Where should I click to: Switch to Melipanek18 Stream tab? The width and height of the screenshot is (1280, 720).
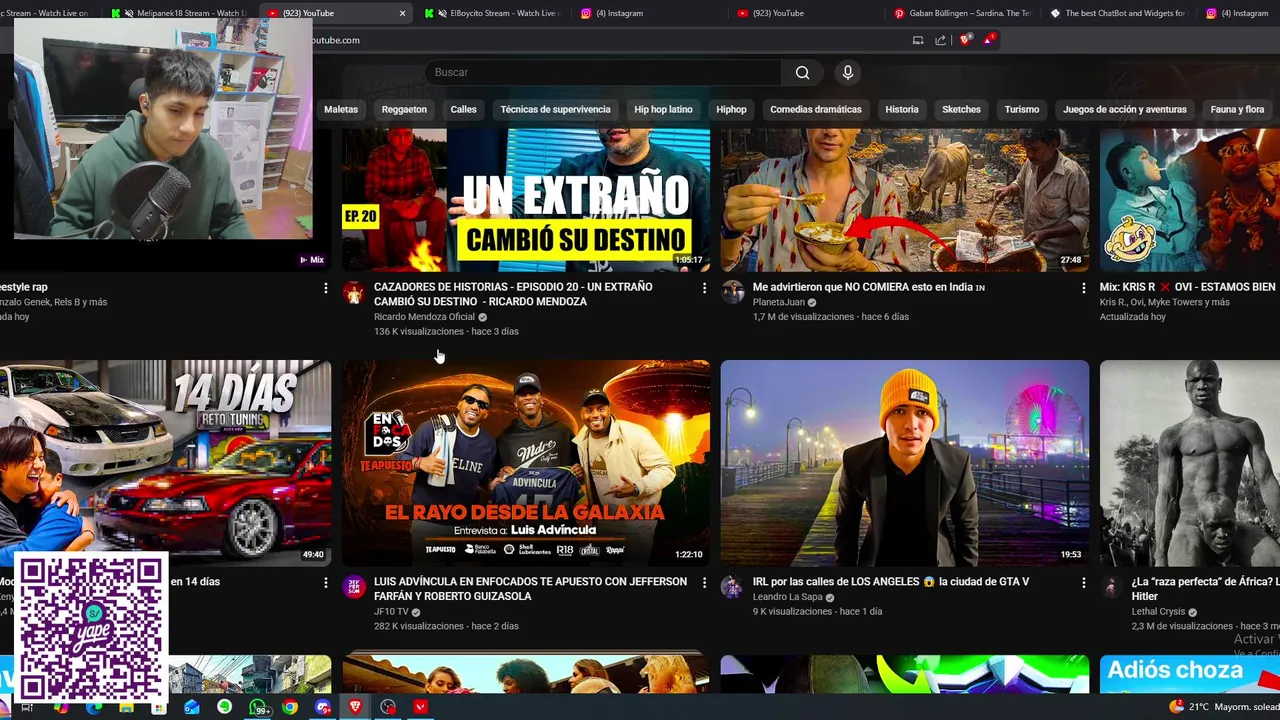[x=180, y=13]
